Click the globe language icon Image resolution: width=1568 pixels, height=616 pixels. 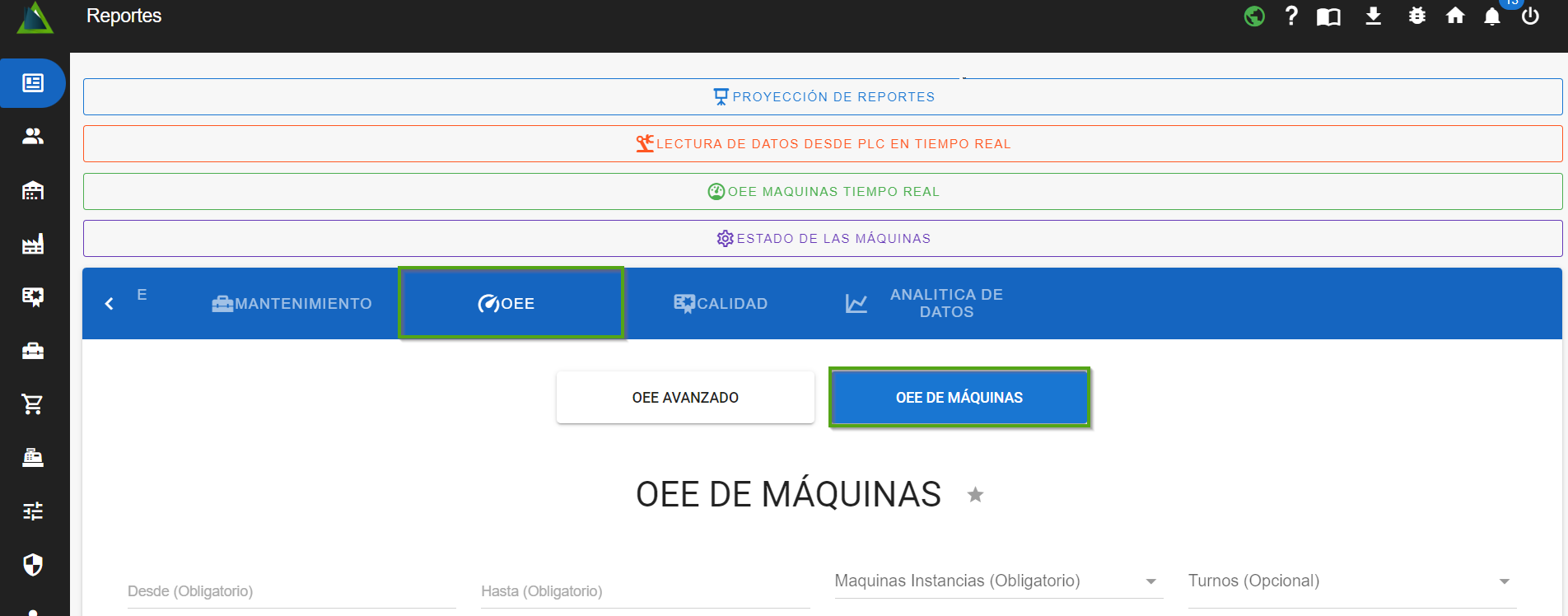pyautogui.click(x=1253, y=16)
